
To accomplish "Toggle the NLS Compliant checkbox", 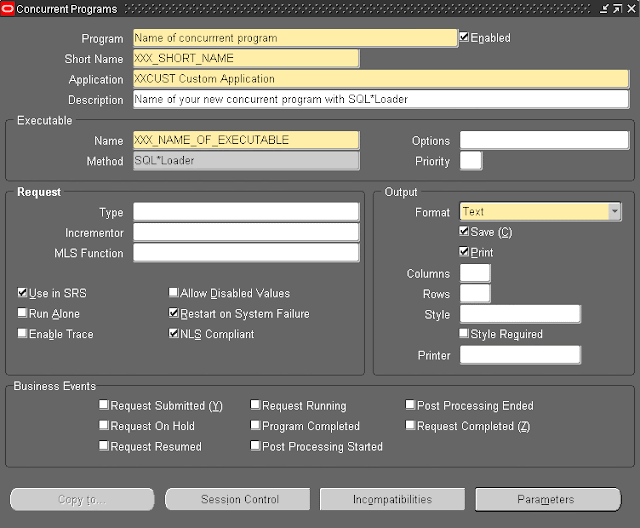I will pyautogui.click(x=173, y=333).
